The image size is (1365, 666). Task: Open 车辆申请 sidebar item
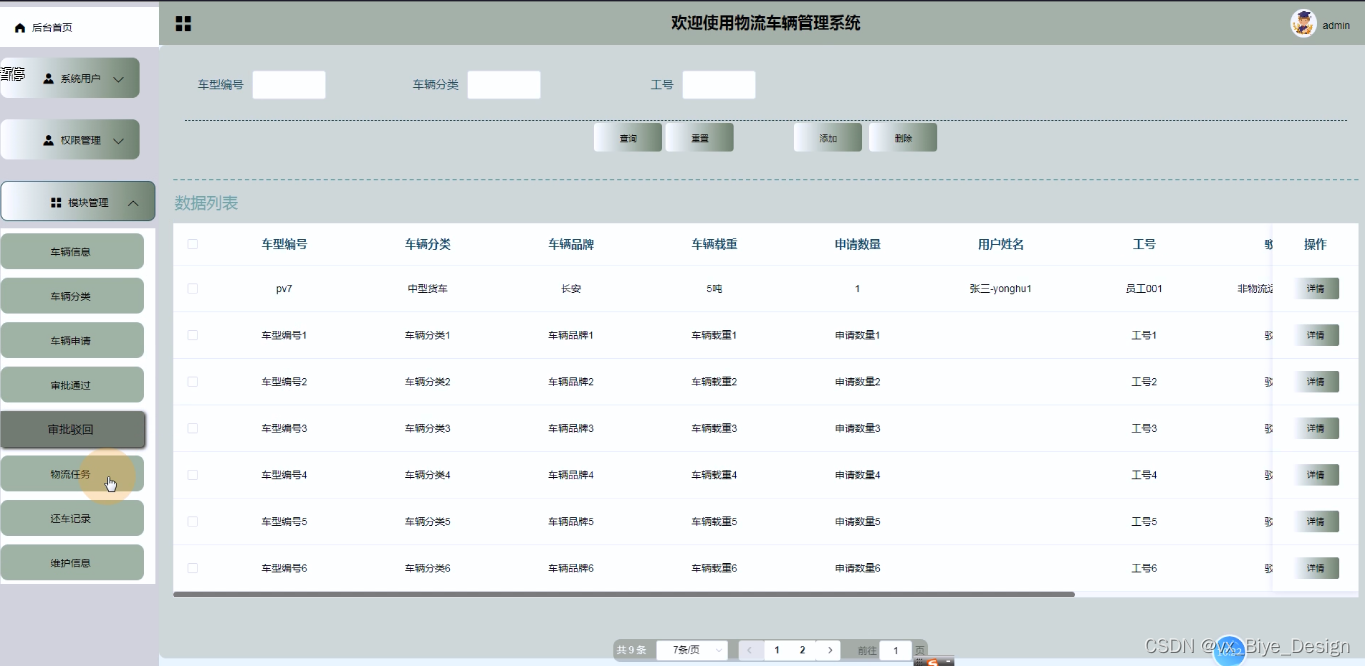coord(72,340)
